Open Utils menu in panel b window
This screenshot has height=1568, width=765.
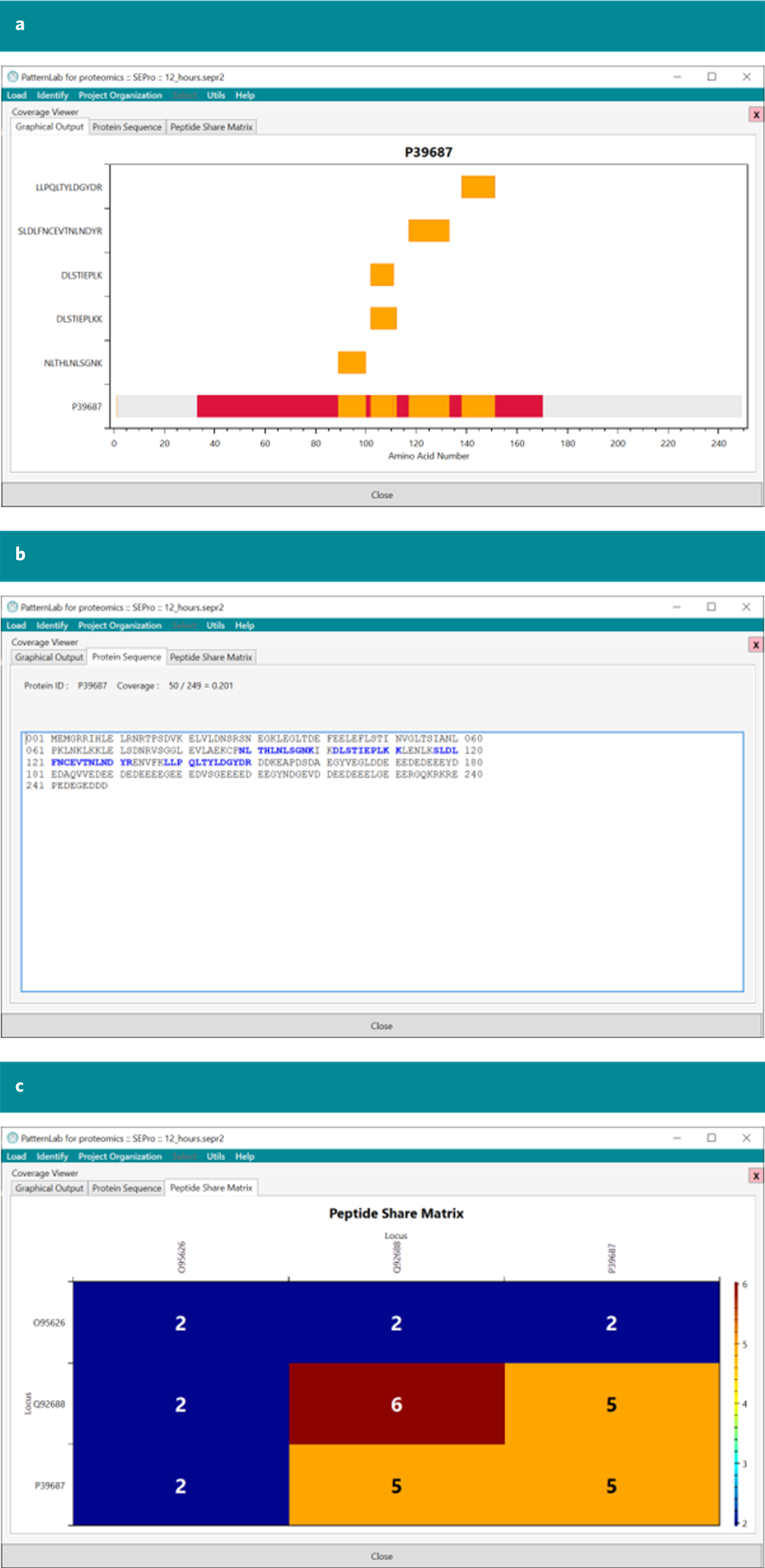215,625
